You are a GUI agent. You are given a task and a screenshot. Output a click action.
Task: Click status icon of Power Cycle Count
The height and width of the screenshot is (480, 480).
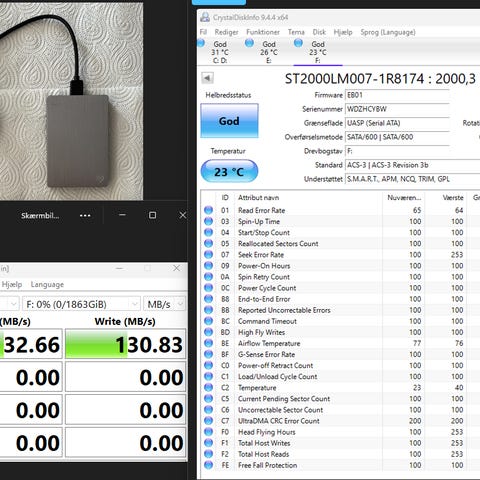209,287
